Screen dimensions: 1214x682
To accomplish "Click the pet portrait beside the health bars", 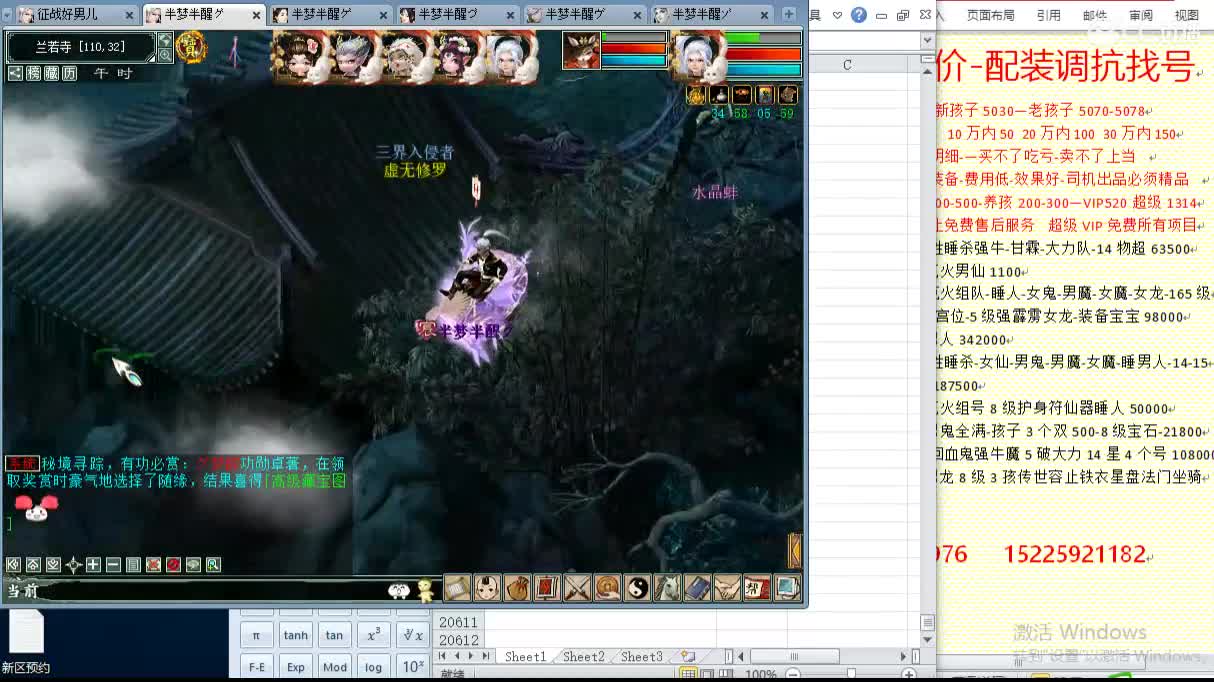I will [581, 50].
